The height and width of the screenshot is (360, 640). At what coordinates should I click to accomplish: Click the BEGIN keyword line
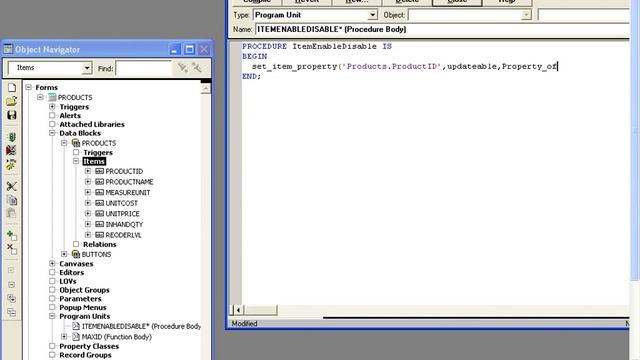click(x=255, y=56)
